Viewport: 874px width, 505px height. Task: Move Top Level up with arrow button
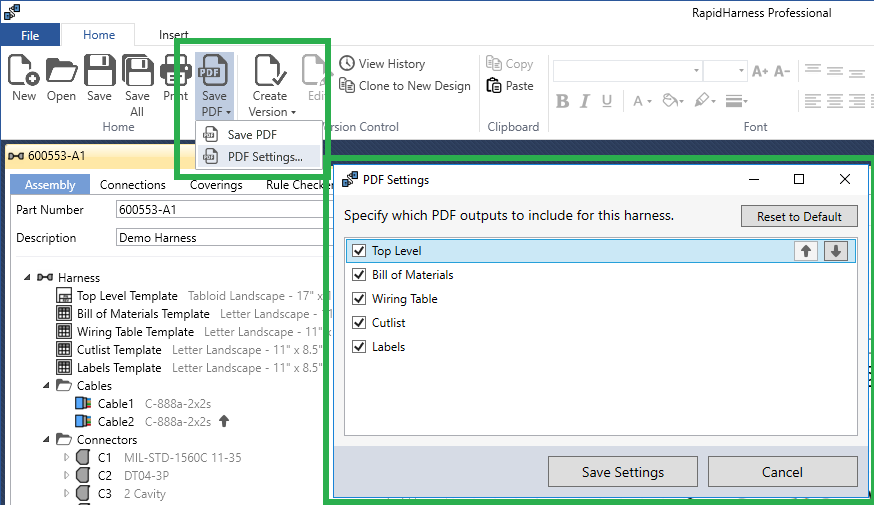(x=806, y=251)
